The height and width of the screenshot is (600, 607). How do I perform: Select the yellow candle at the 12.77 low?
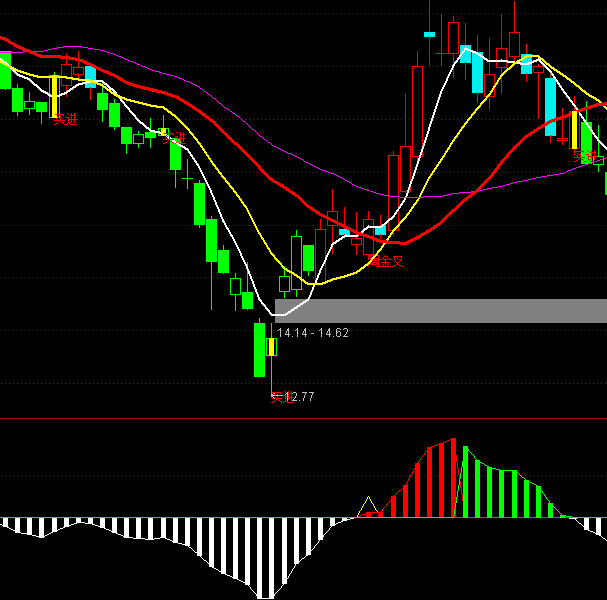[271, 347]
